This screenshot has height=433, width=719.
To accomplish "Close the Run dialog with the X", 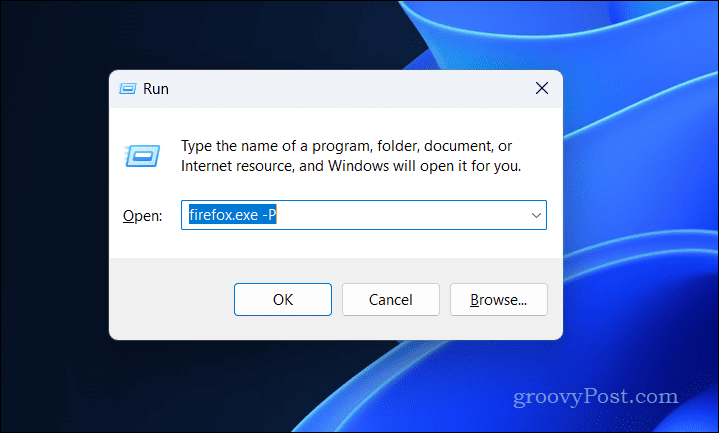I will coord(542,88).
